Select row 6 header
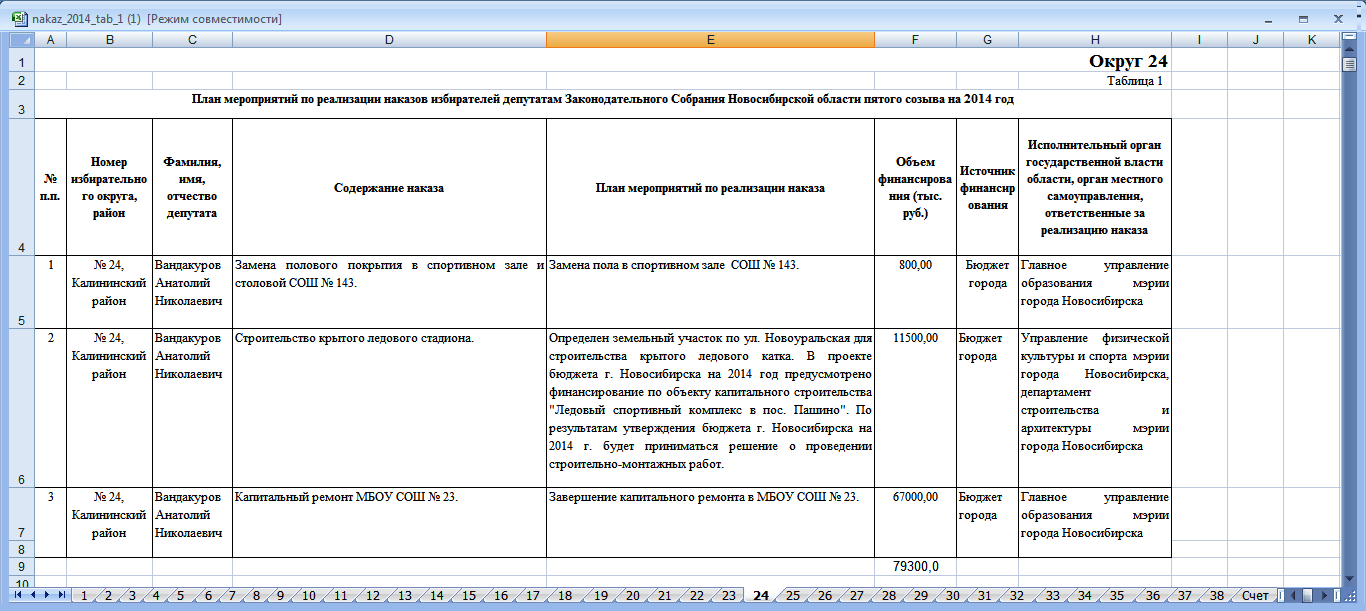The image size is (1366, 611). 22,408
